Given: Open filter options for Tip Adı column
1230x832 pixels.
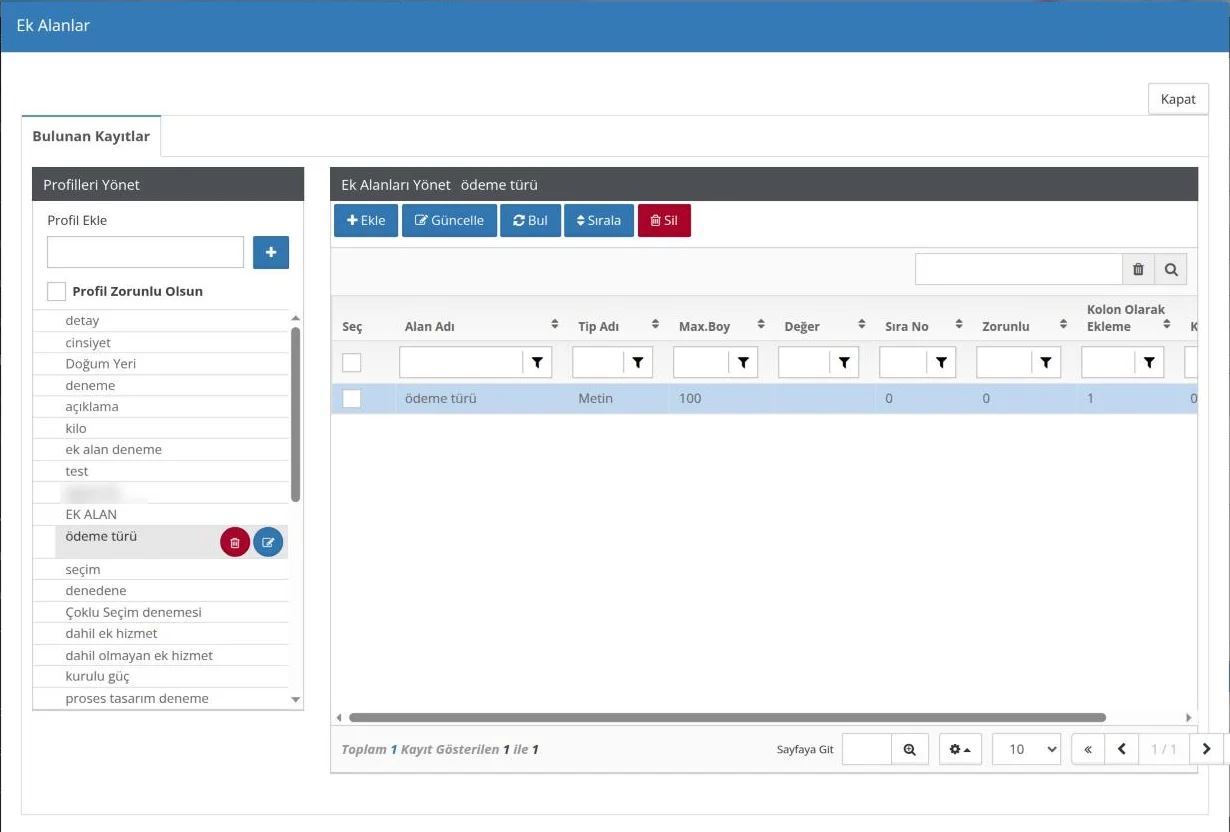Looking at the screenshot, I should click(x=638, y=362).
